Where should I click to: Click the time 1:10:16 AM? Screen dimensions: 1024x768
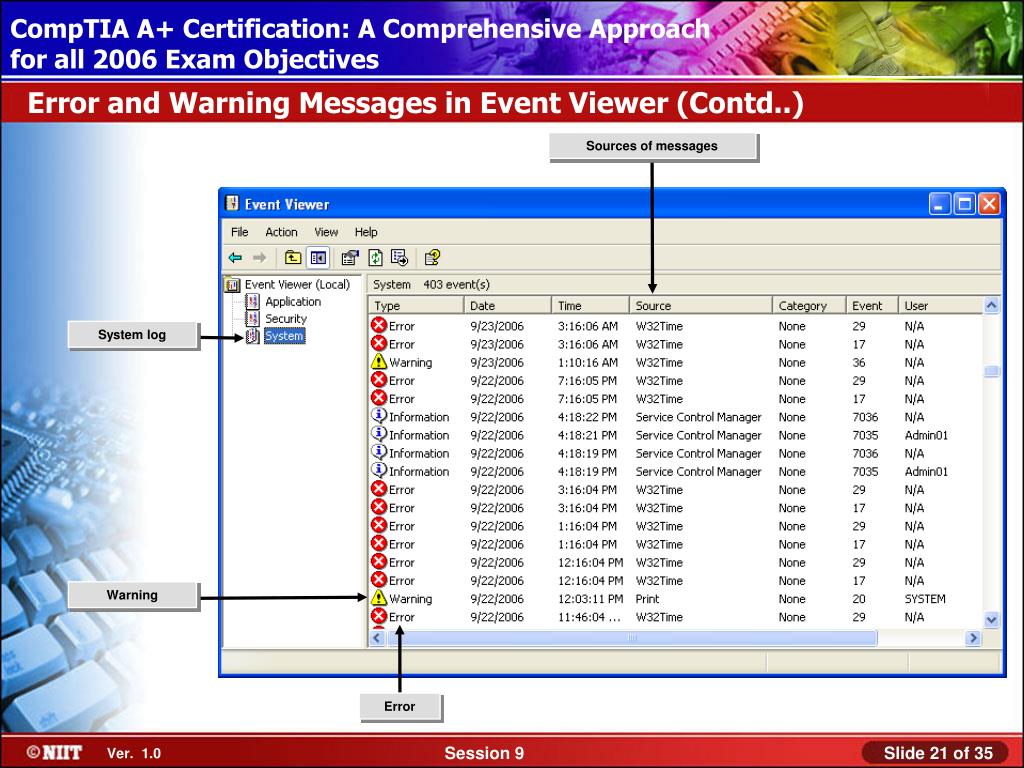[587, 362]
